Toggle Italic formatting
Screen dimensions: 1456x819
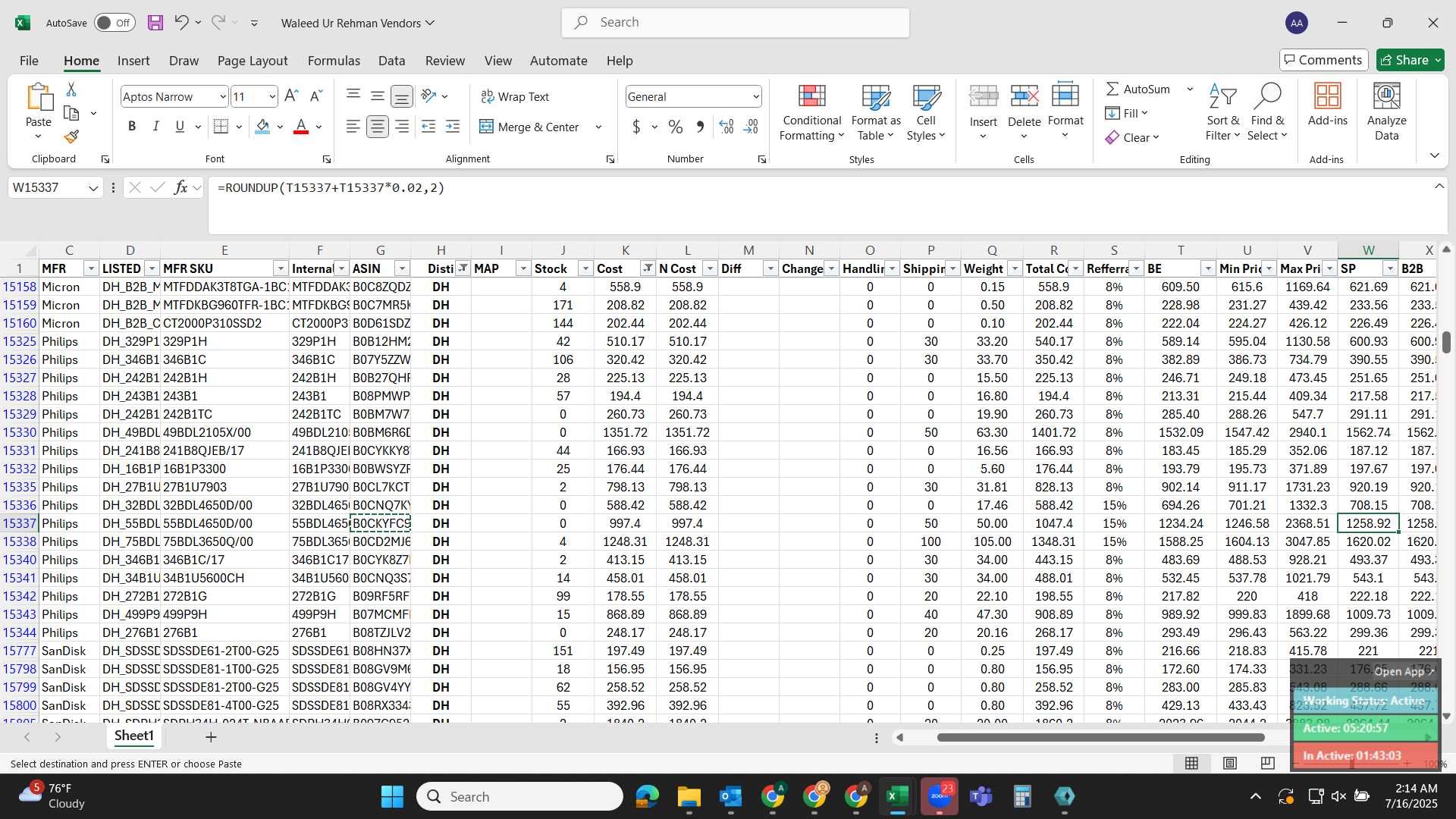click(x=155, y=127)
